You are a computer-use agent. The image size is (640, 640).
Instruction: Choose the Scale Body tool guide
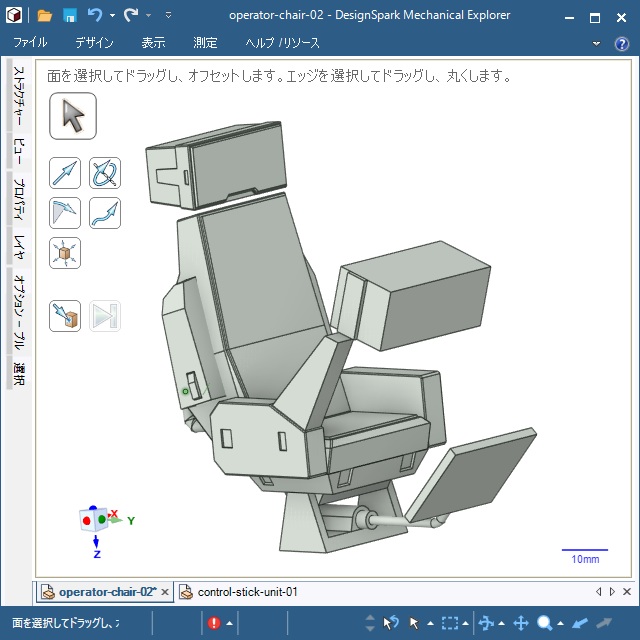point(65,253)
